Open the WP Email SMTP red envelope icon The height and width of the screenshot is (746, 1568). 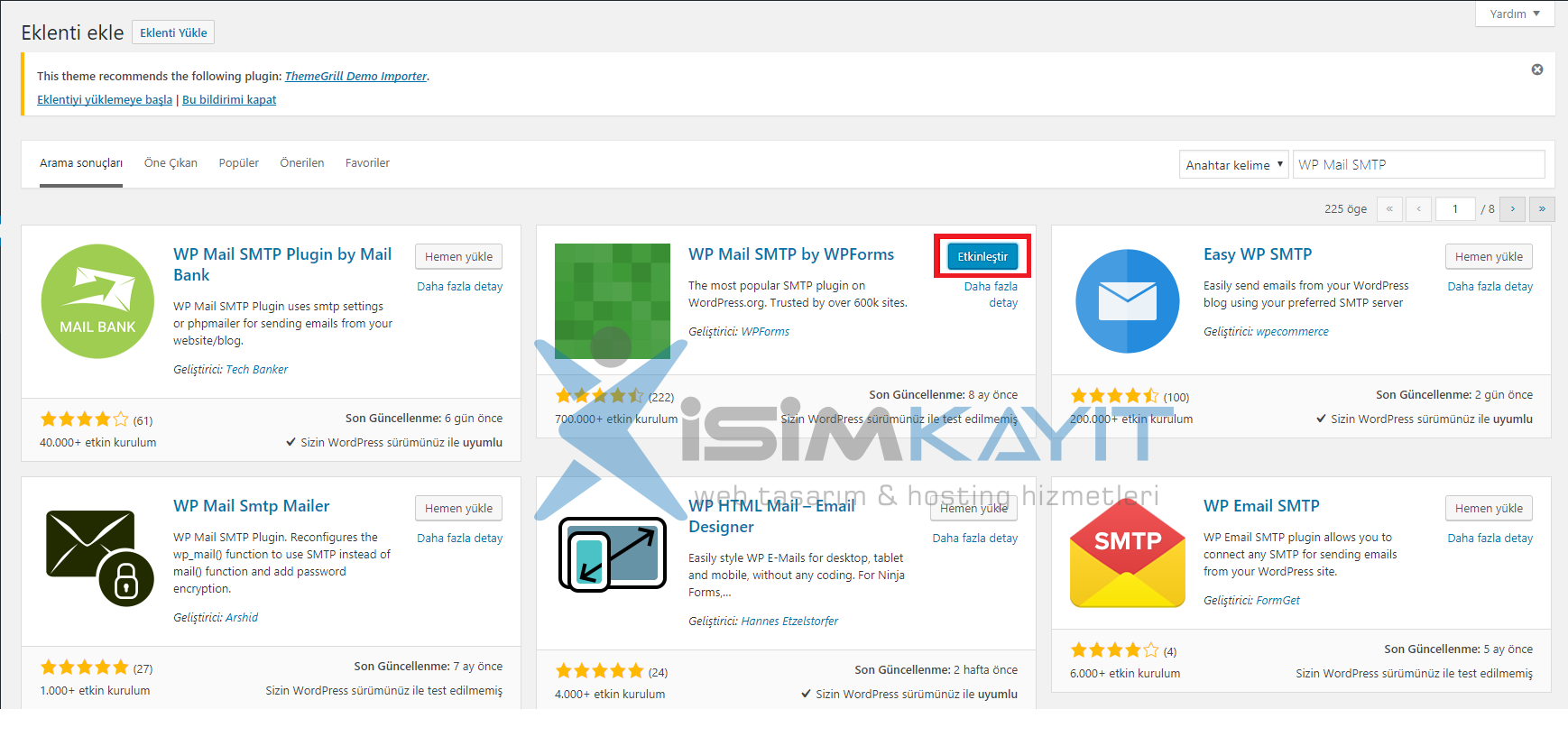click(x=1128, y=553)
